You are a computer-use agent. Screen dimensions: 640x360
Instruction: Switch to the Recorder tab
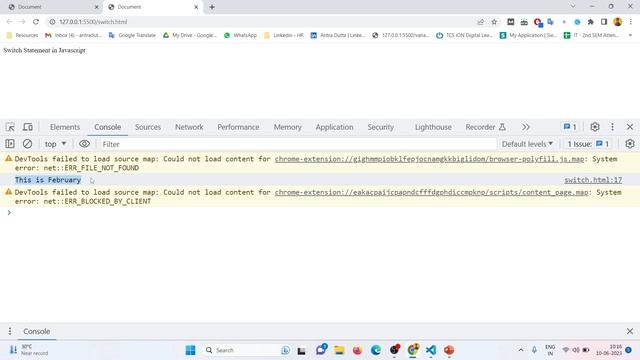click(x=485, y=127)
